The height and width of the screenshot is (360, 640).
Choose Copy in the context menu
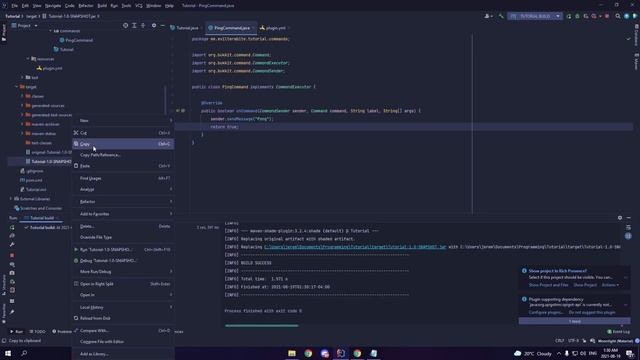(x=123, y=144)
